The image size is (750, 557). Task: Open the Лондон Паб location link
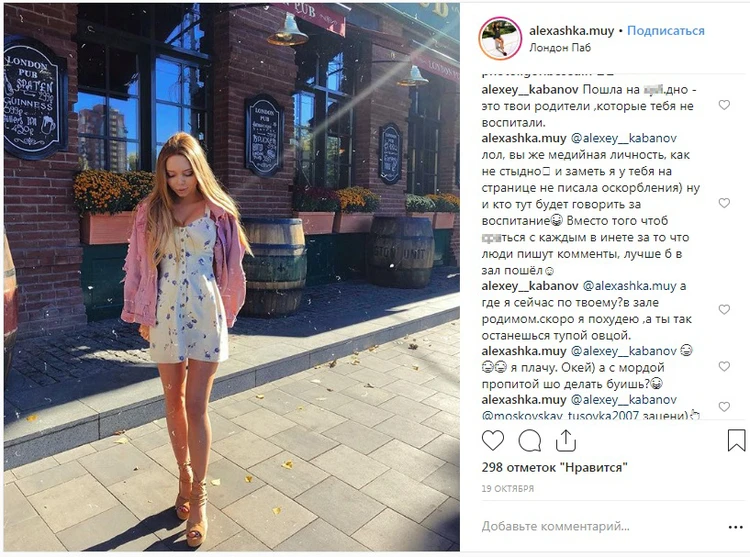[560, 47]
